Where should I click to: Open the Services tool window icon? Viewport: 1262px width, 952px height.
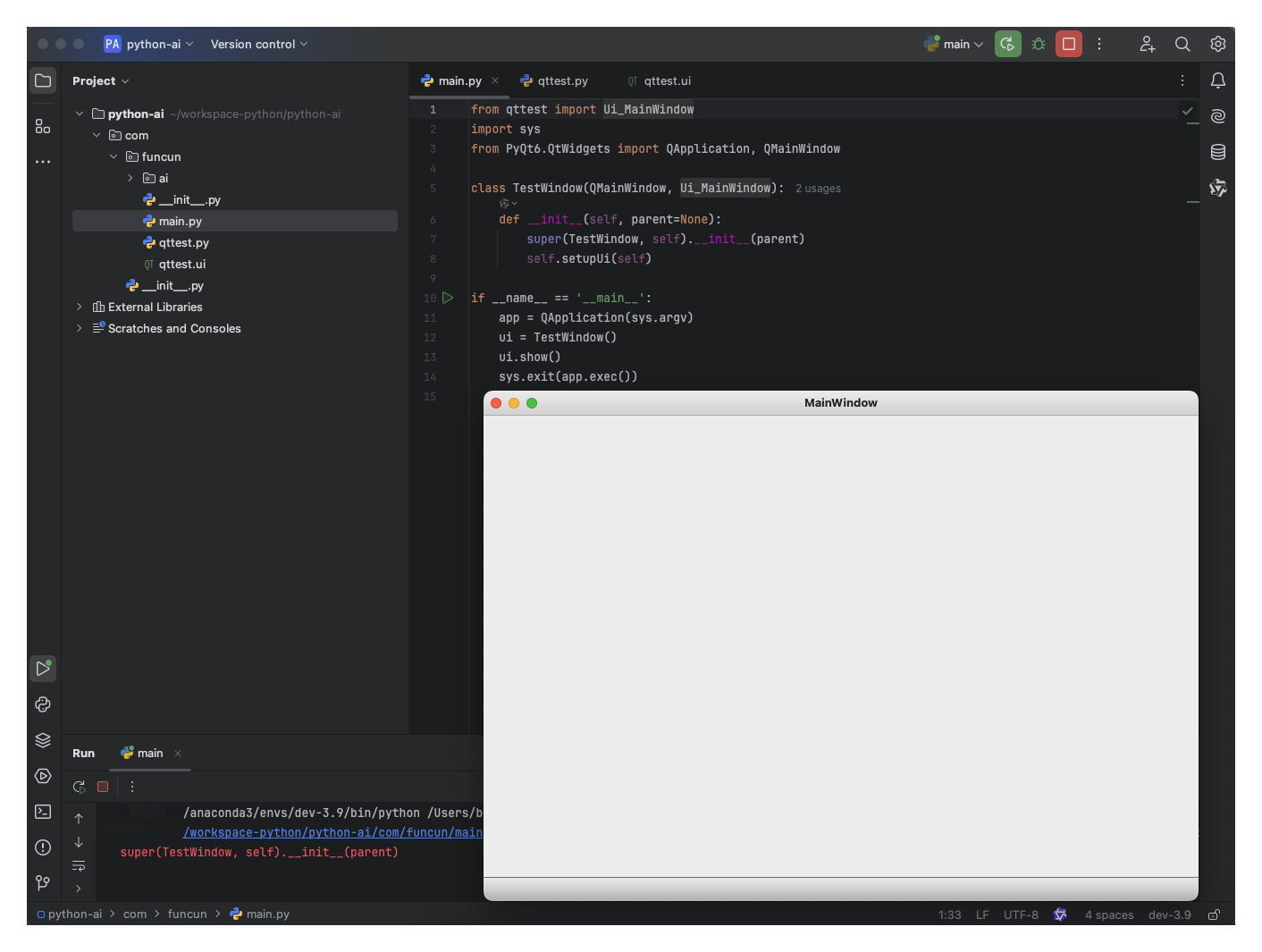tap(43, 776)
